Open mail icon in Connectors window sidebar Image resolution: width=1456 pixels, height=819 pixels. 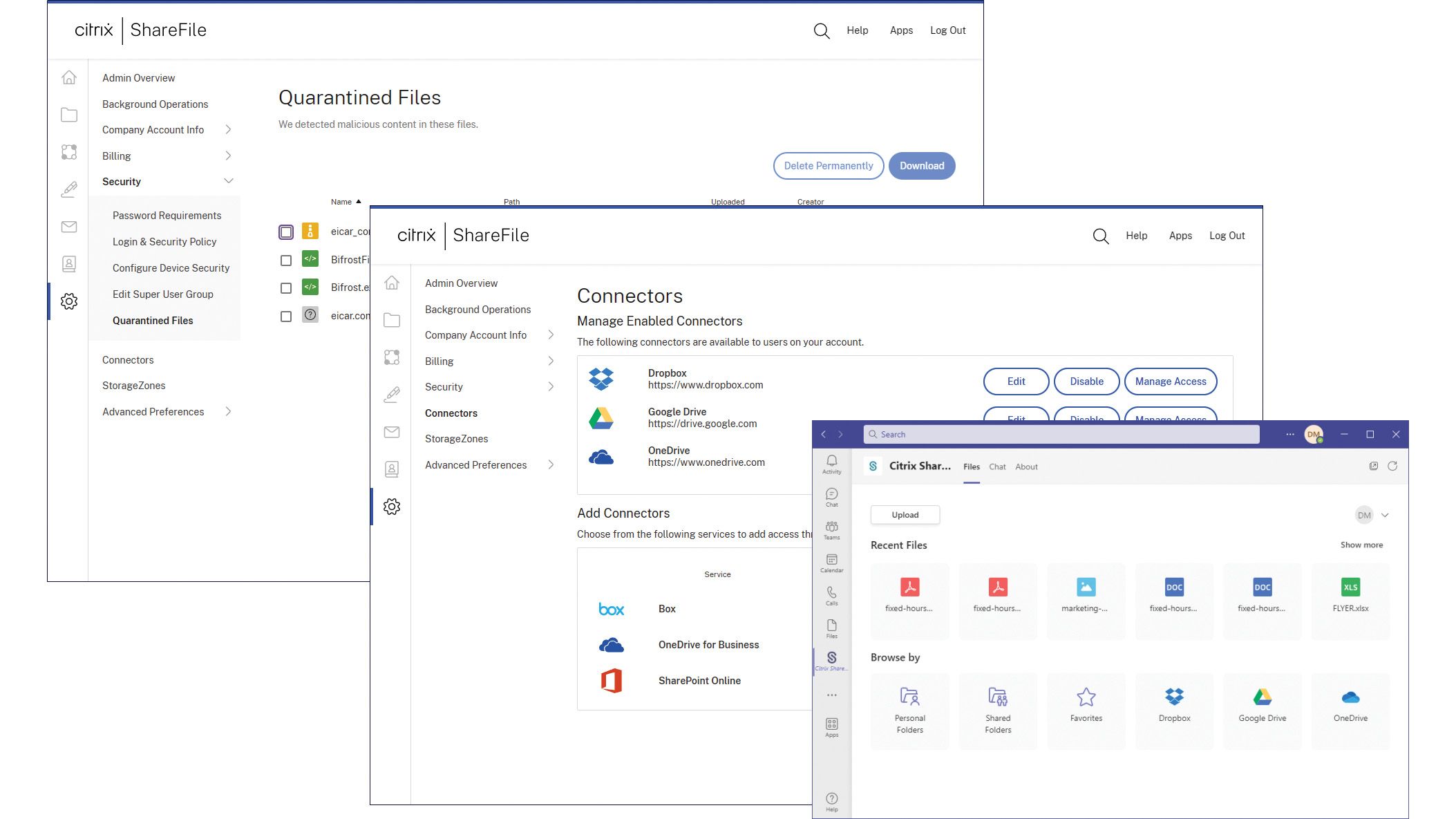coord(392,432)
